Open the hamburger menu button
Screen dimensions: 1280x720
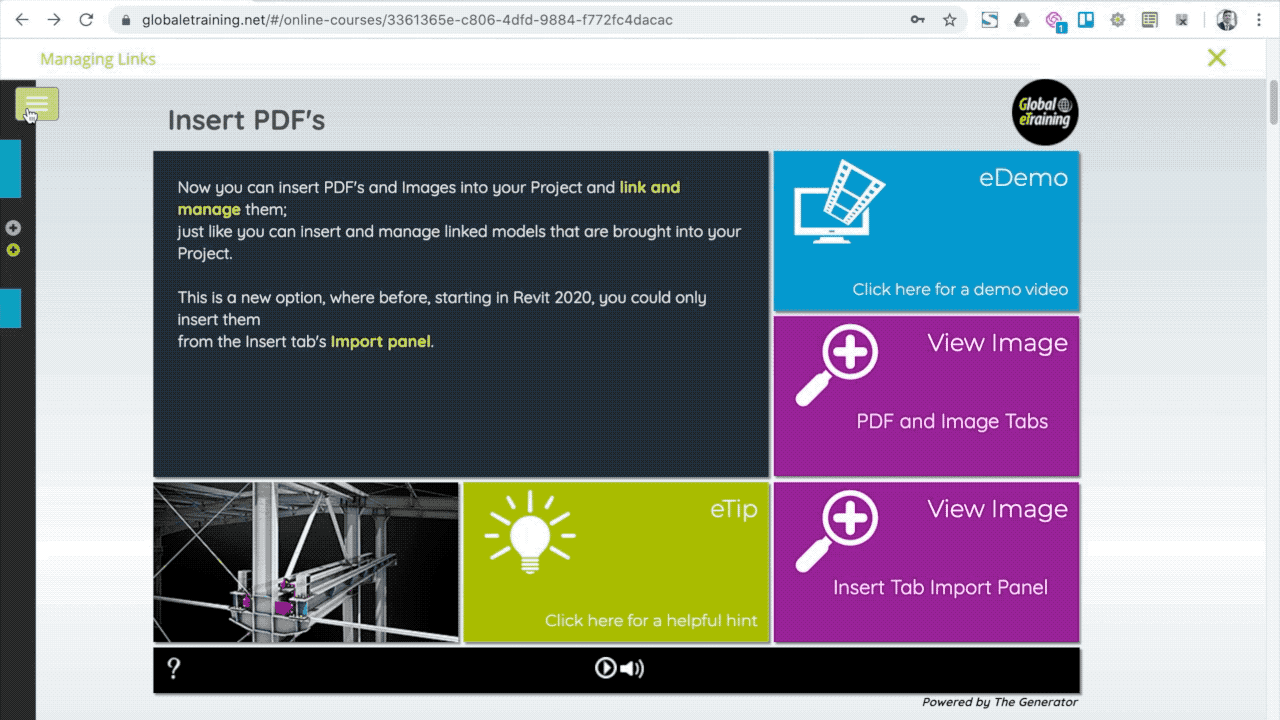tap(37, 104)
